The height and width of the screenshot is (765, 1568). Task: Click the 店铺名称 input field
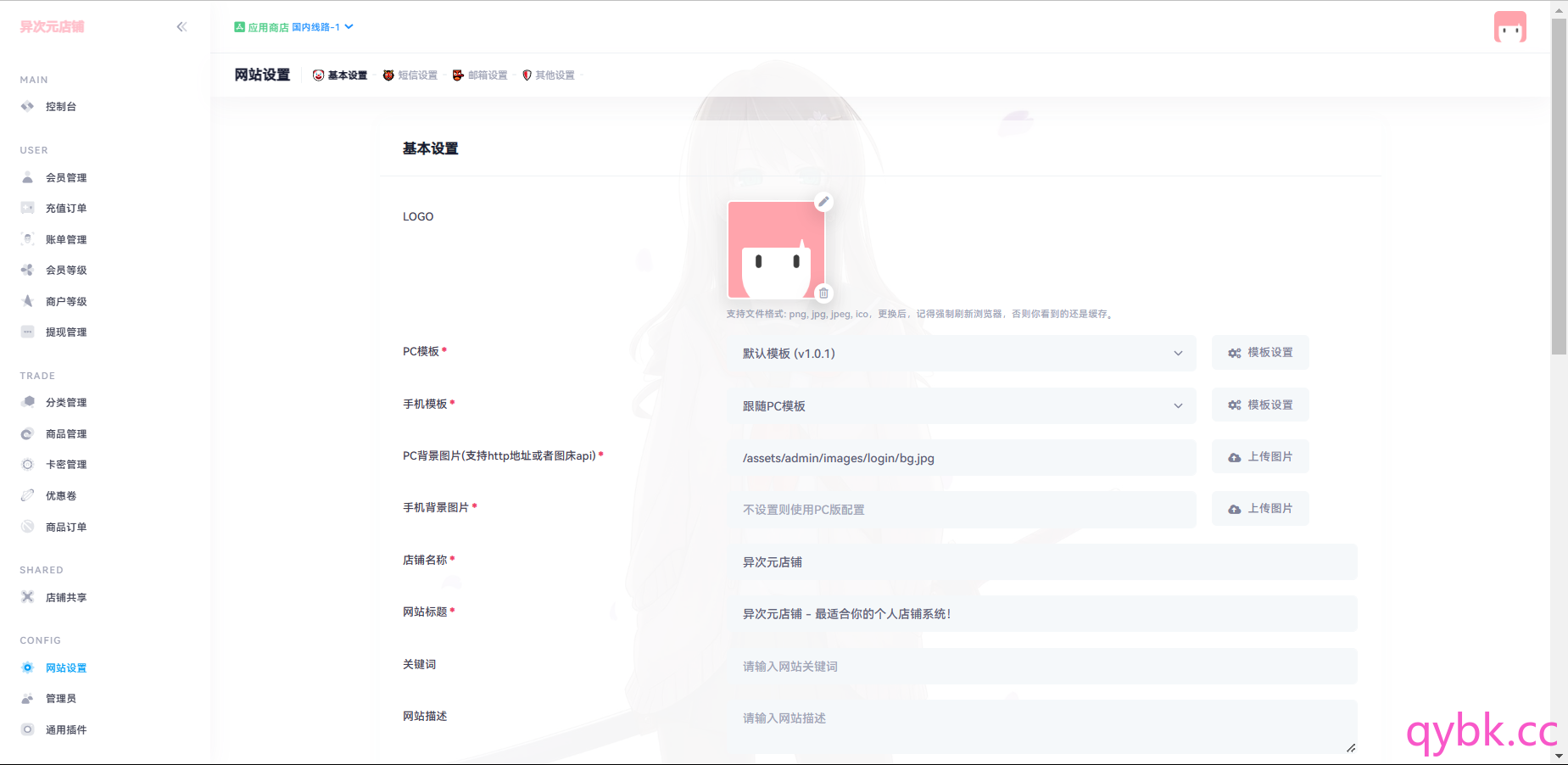tap(1041, 562)
